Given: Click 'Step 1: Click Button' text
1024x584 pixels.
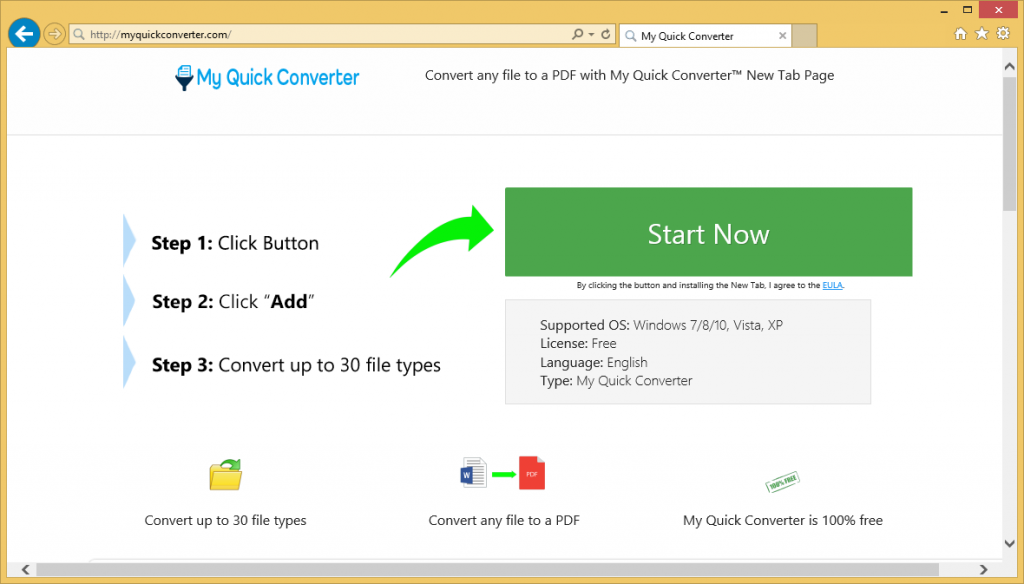Looking at the screenshot, I should (x=235, y=243).
